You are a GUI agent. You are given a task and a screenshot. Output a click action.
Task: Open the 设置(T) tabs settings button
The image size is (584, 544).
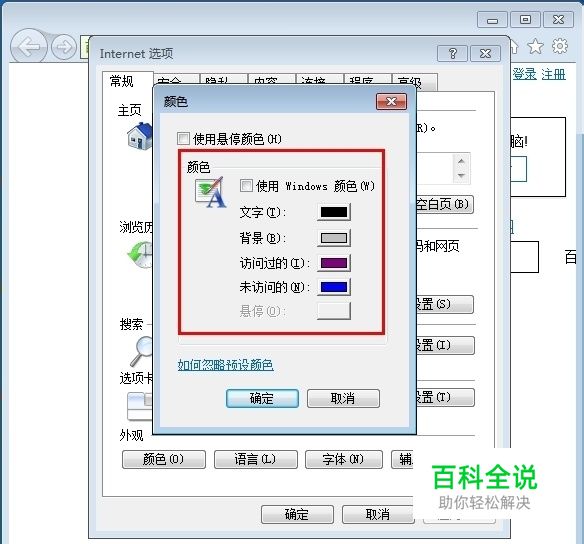(x=445, y=397)
